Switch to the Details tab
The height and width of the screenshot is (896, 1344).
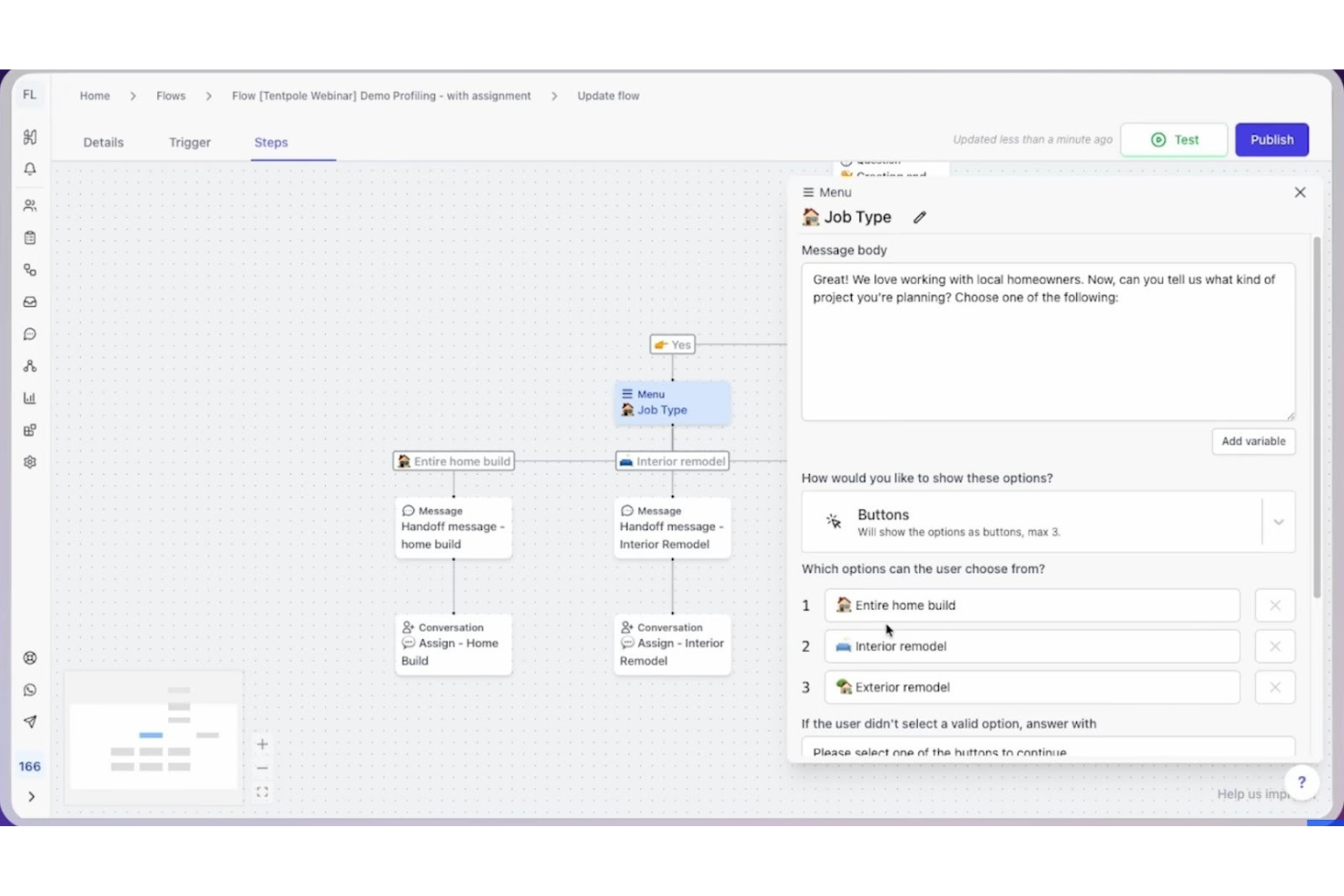click(103, 142)
